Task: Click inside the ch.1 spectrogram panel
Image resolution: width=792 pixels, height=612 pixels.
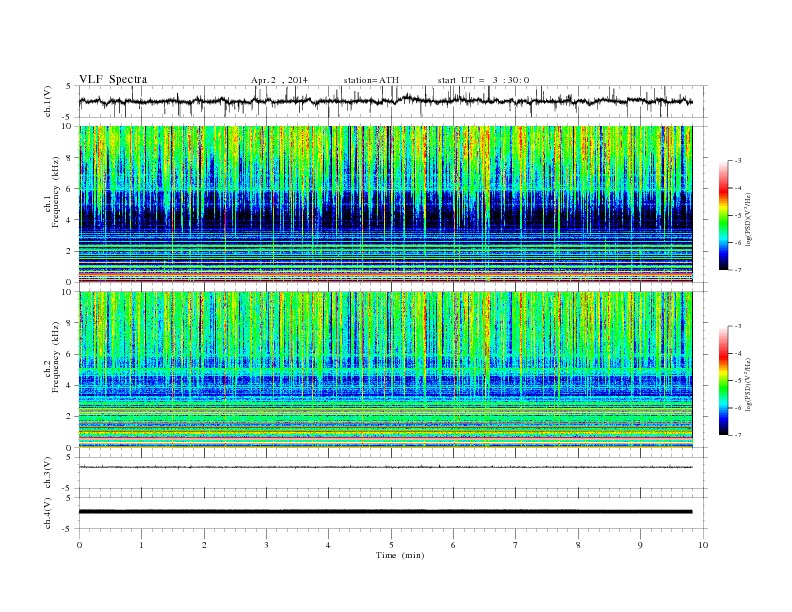Action: click(x=385, y=204)
